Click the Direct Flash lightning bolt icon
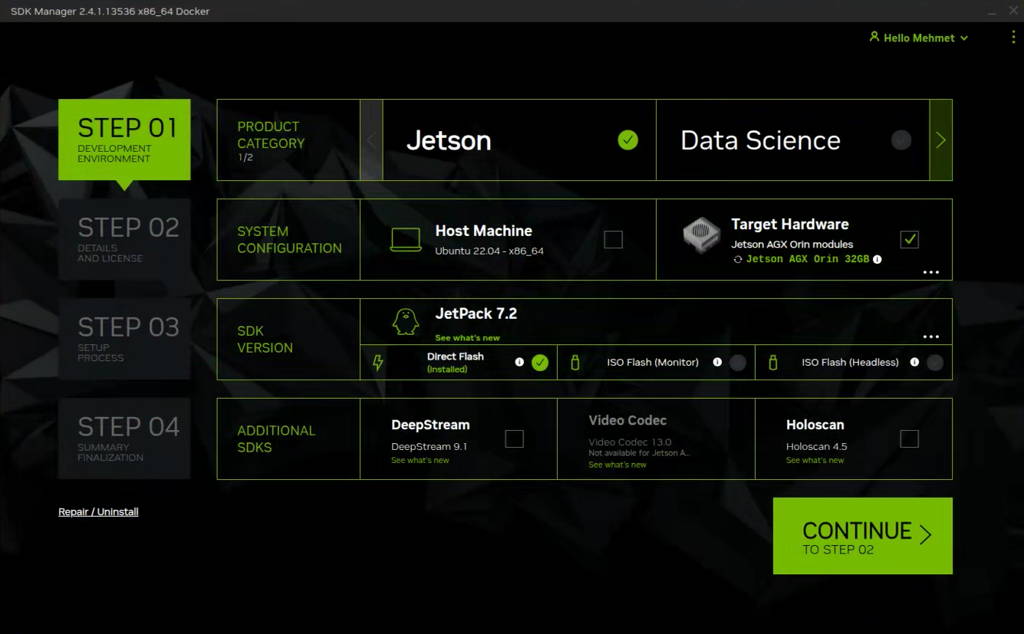 pos(377,362)
